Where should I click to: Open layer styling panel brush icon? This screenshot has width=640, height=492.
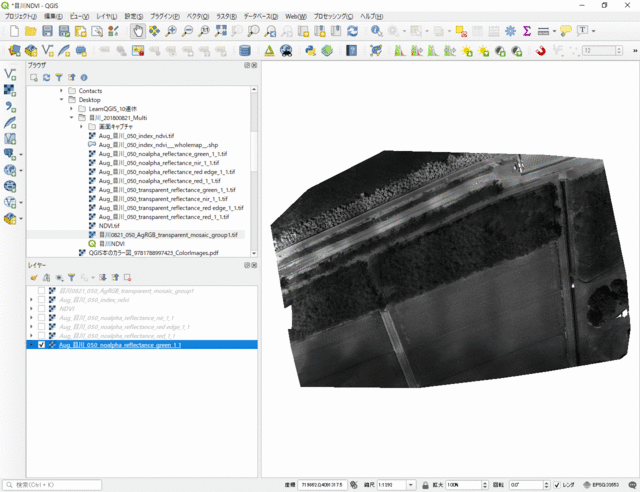point(34,278)
